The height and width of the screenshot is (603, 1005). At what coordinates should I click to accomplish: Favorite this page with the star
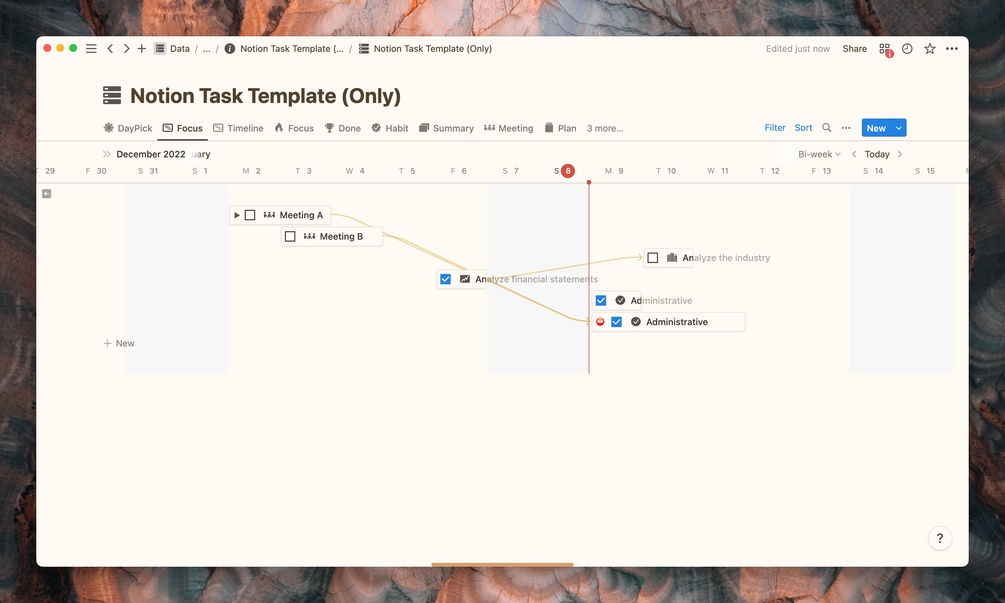929,49
